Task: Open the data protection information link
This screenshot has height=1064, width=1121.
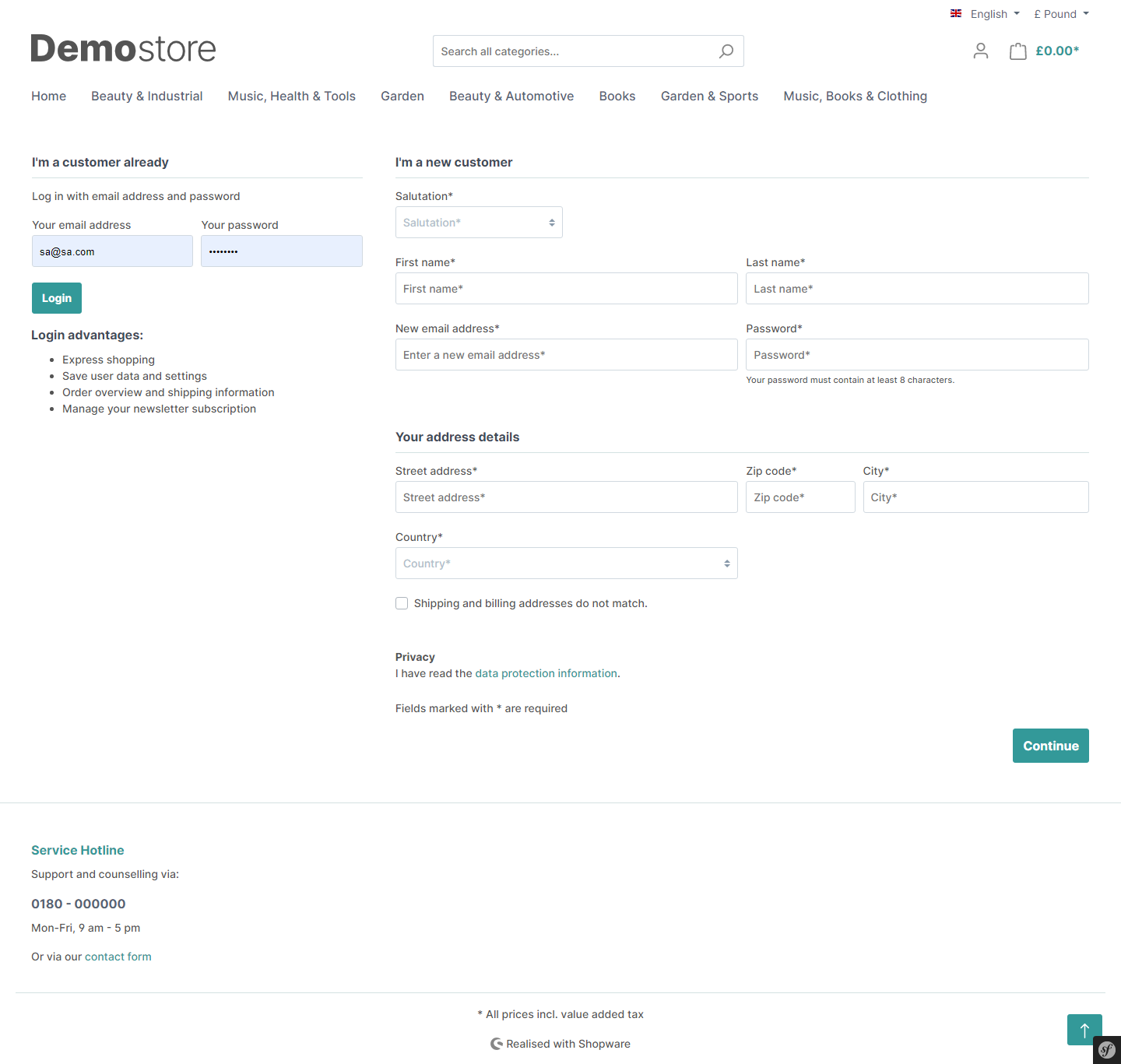Action: point(546,673)
